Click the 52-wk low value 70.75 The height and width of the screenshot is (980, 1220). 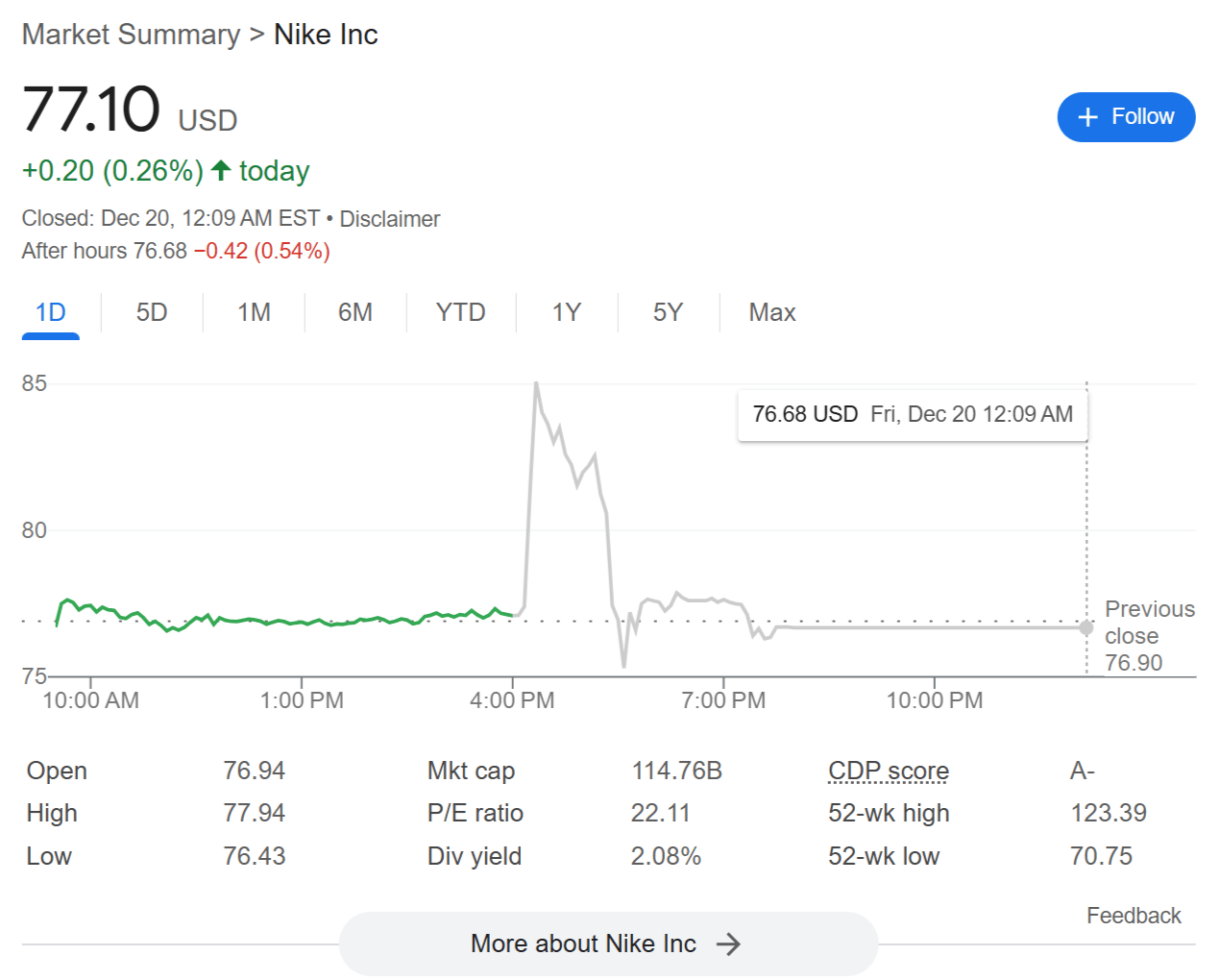(x=1102, y=856)
